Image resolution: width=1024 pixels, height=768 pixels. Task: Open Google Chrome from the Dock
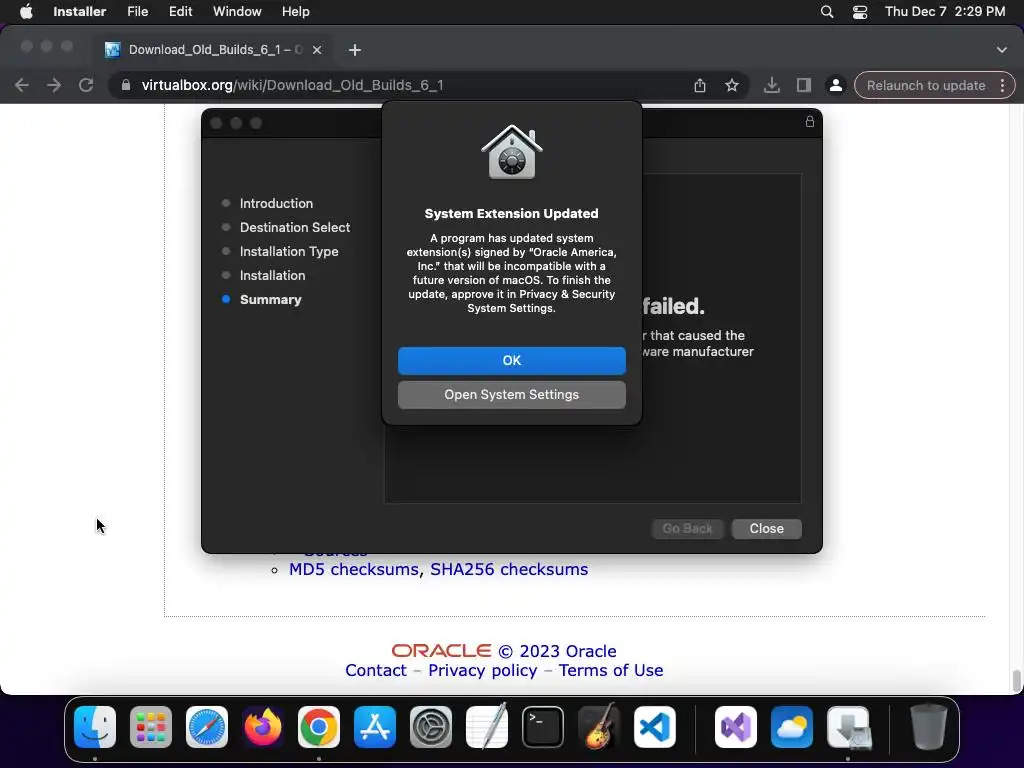click(x=319, y=727)
